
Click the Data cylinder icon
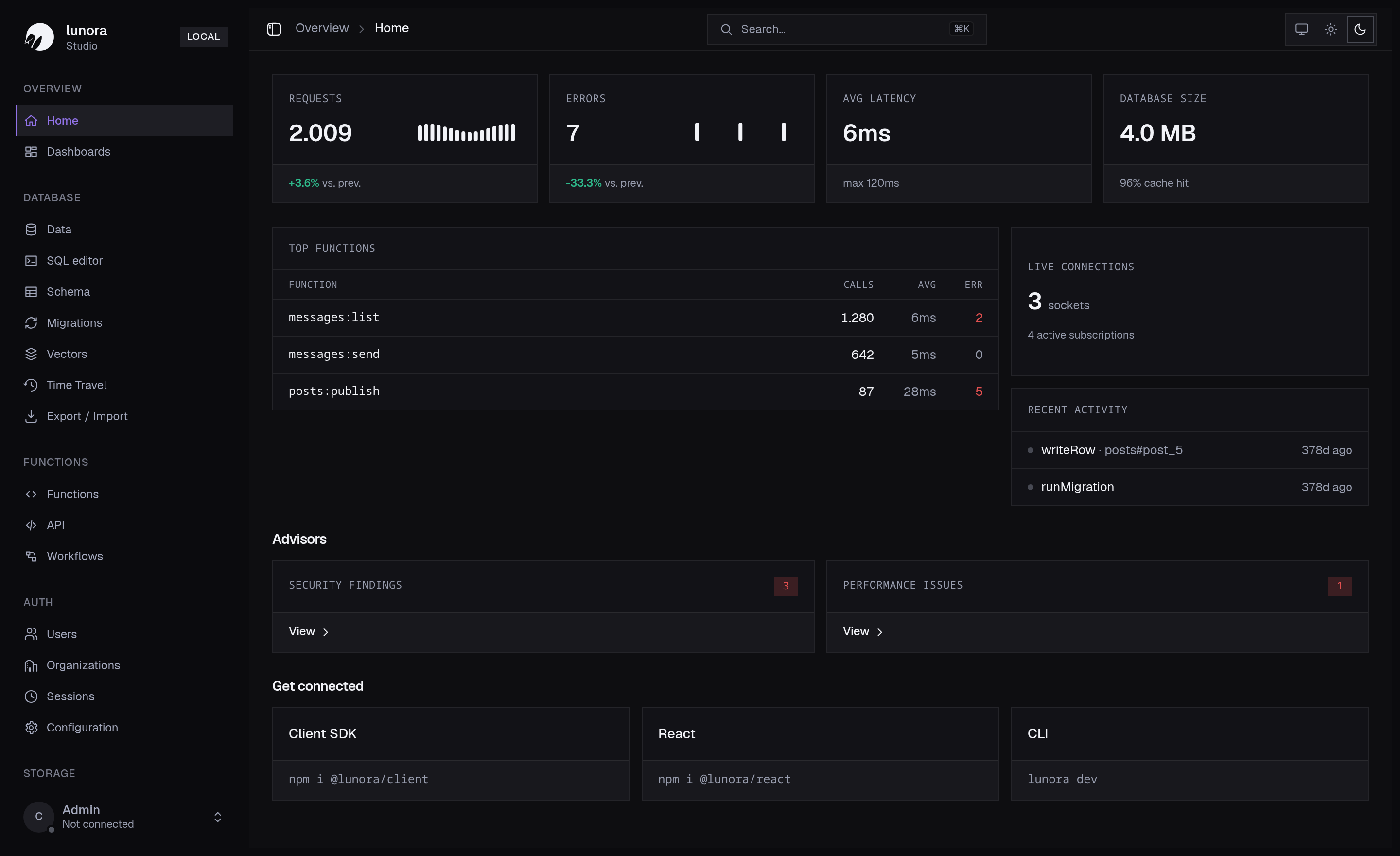coord(31,230)
